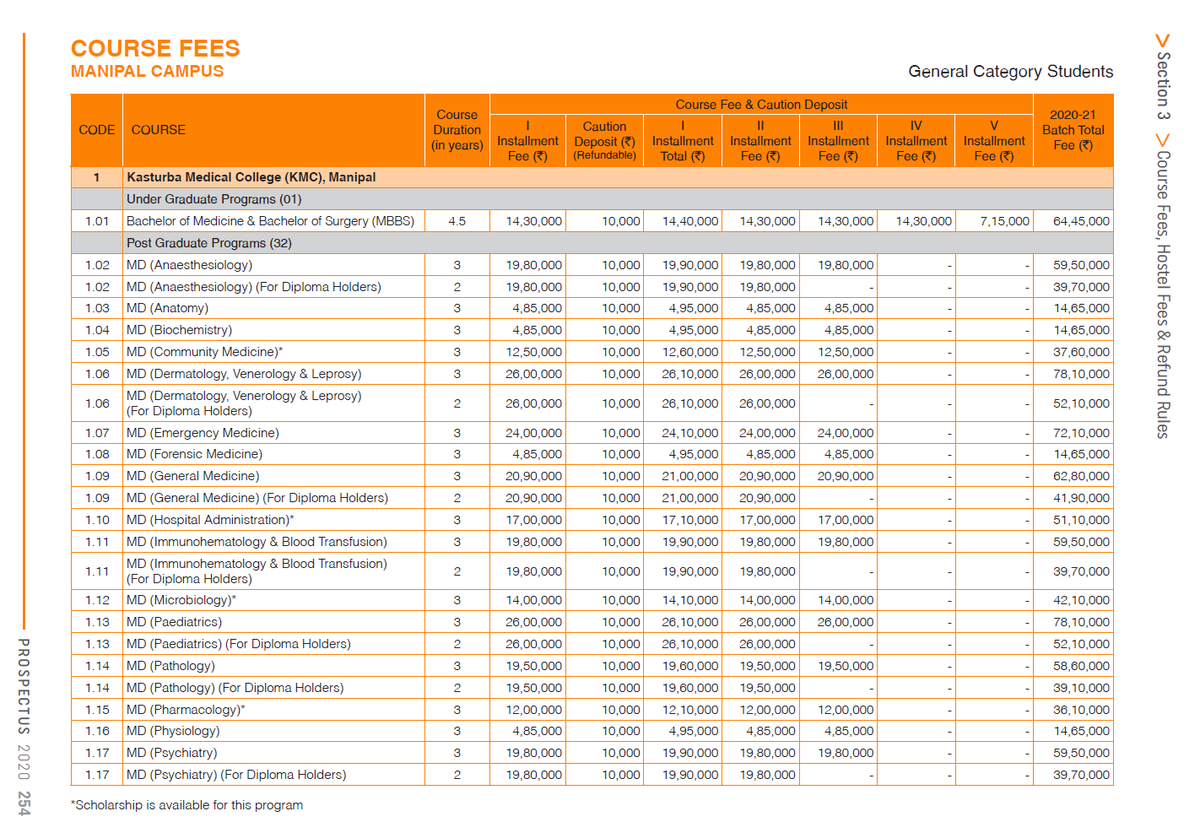Click the MBBS V installment fee 7,15,000
The height and width of the screenshot is (833, 1200).
point(1002,222)
